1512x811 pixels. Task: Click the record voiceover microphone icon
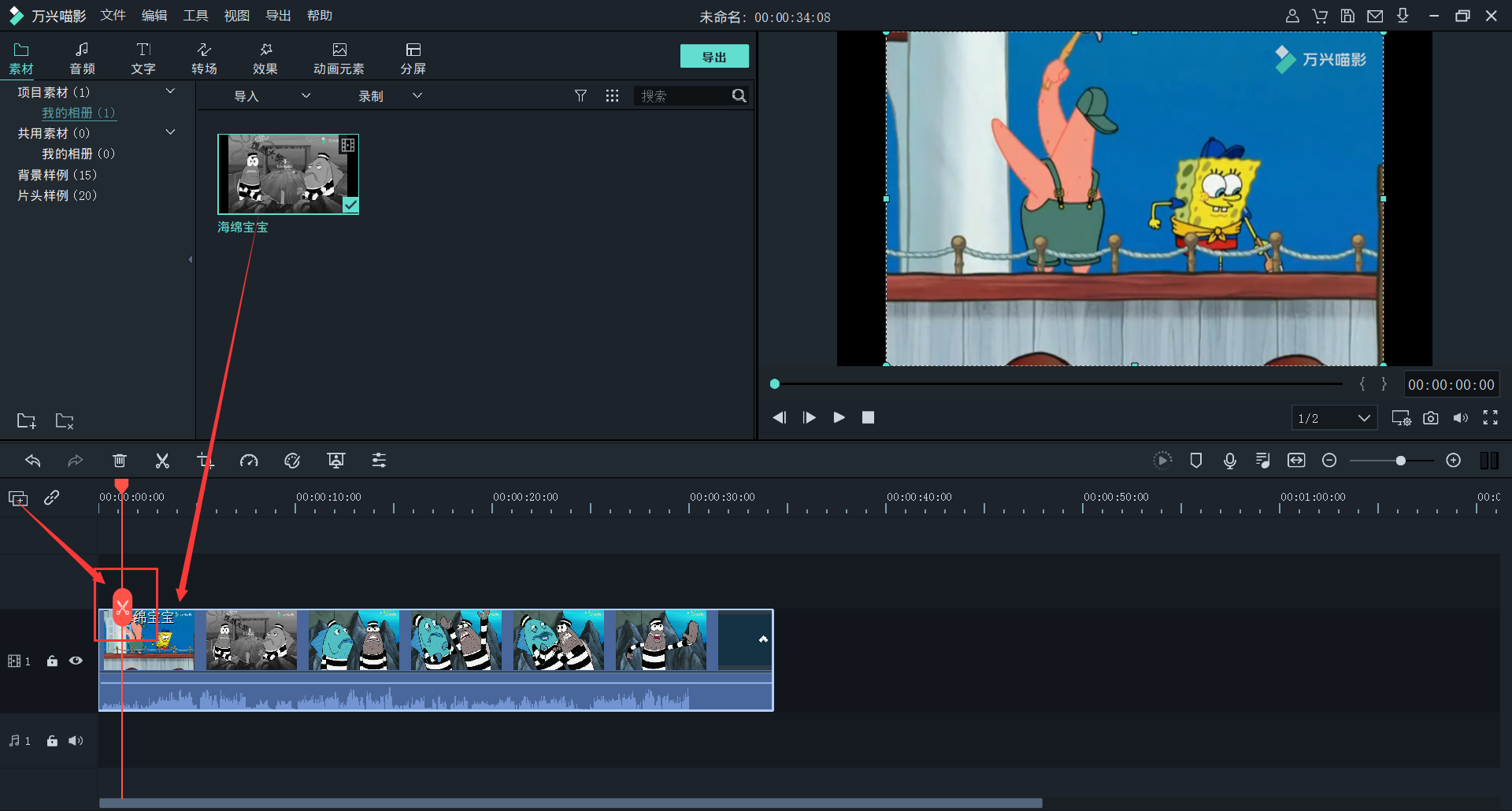(x=1229, y=461)
